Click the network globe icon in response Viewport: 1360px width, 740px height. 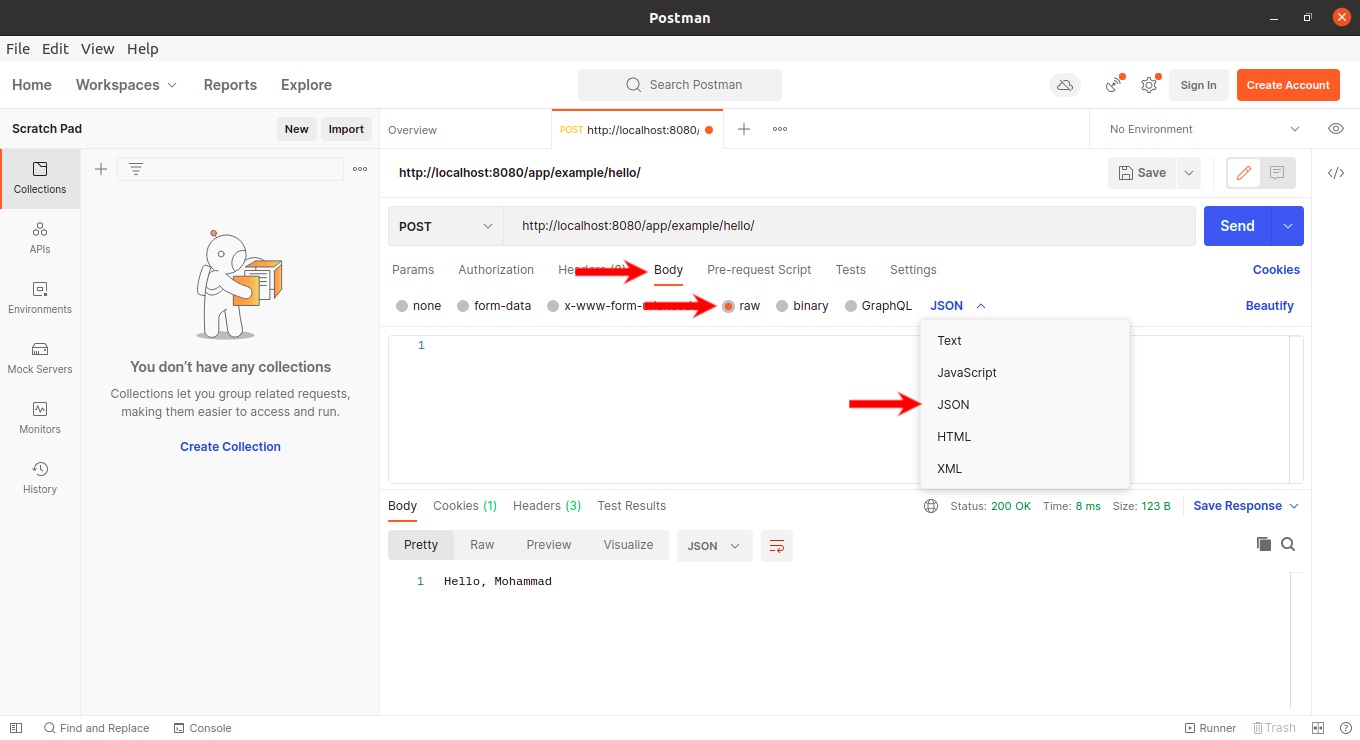tap(931, 506)
